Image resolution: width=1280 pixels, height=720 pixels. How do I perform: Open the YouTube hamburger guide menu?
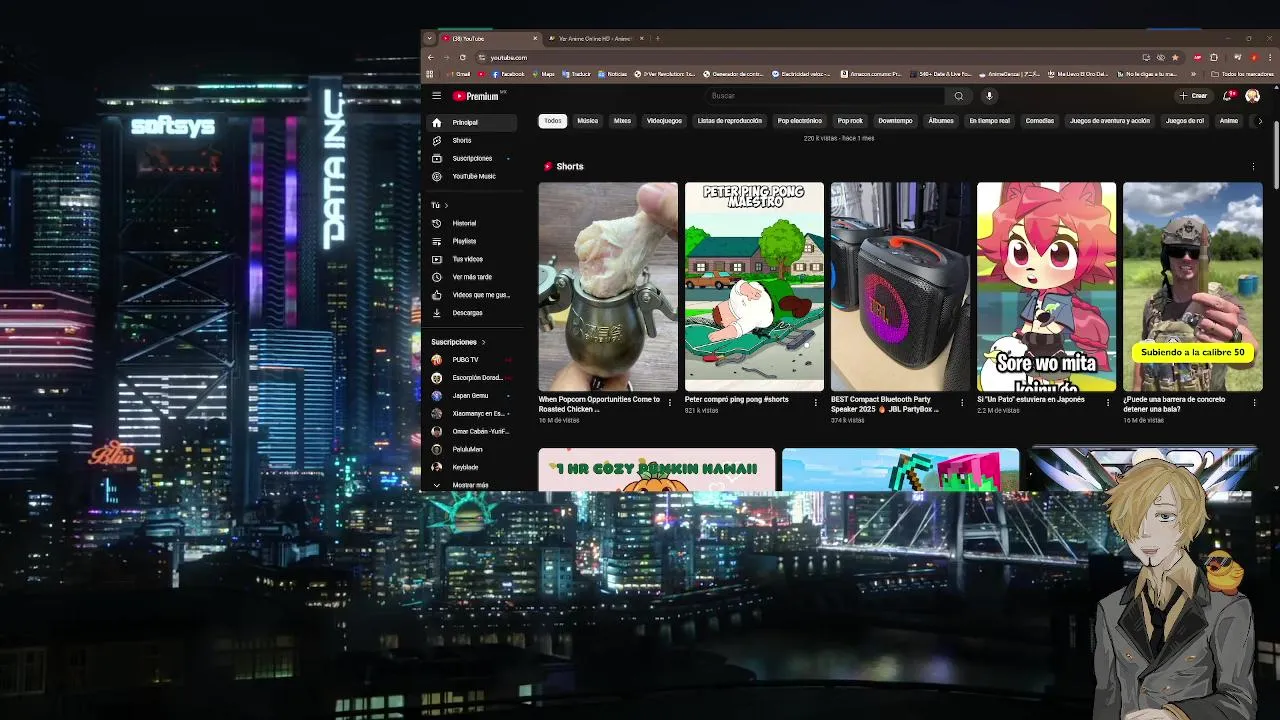click(x=436, y=96)
